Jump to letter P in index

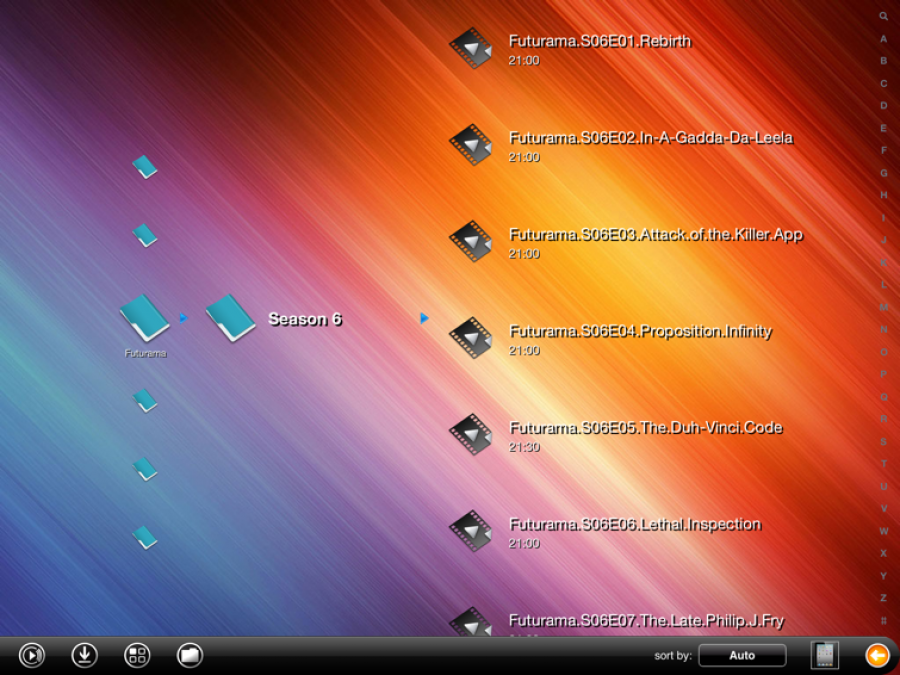[883, 374]
